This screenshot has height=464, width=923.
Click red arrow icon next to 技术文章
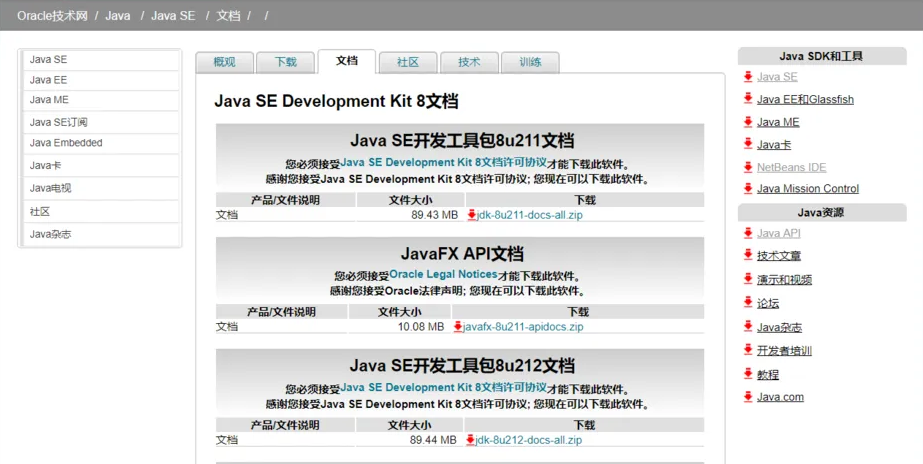point(748,256)
